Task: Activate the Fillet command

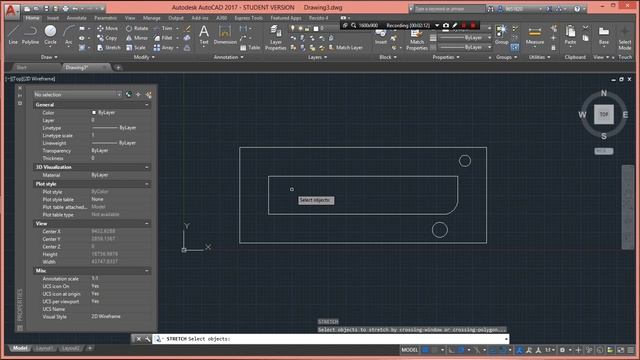Action: point(163,38)
